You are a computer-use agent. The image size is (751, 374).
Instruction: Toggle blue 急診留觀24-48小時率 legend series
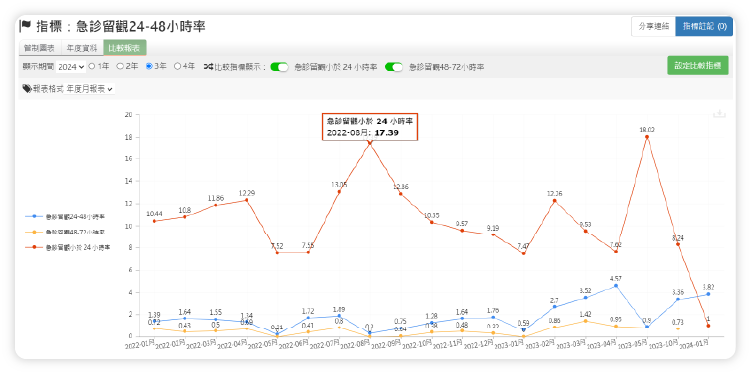click(66, 216)
